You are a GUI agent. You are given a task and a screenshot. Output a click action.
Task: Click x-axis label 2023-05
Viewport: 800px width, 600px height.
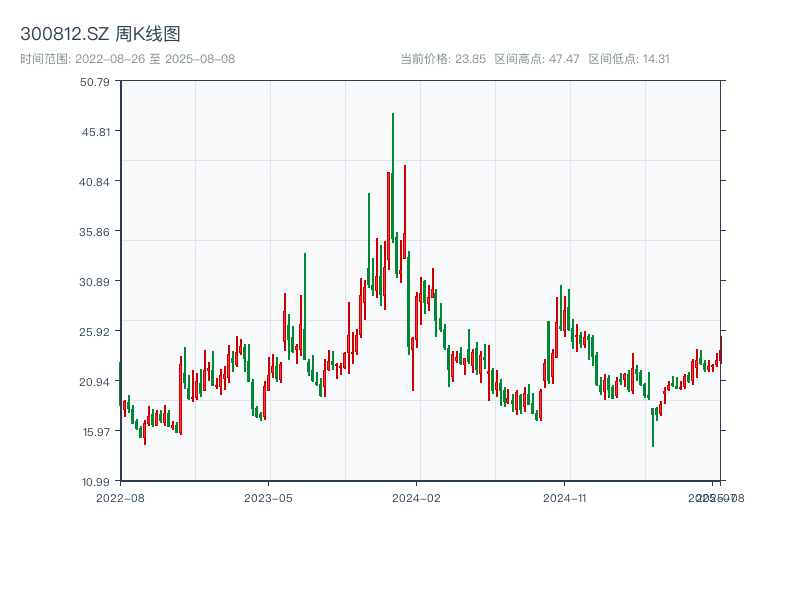click(268, 498)
